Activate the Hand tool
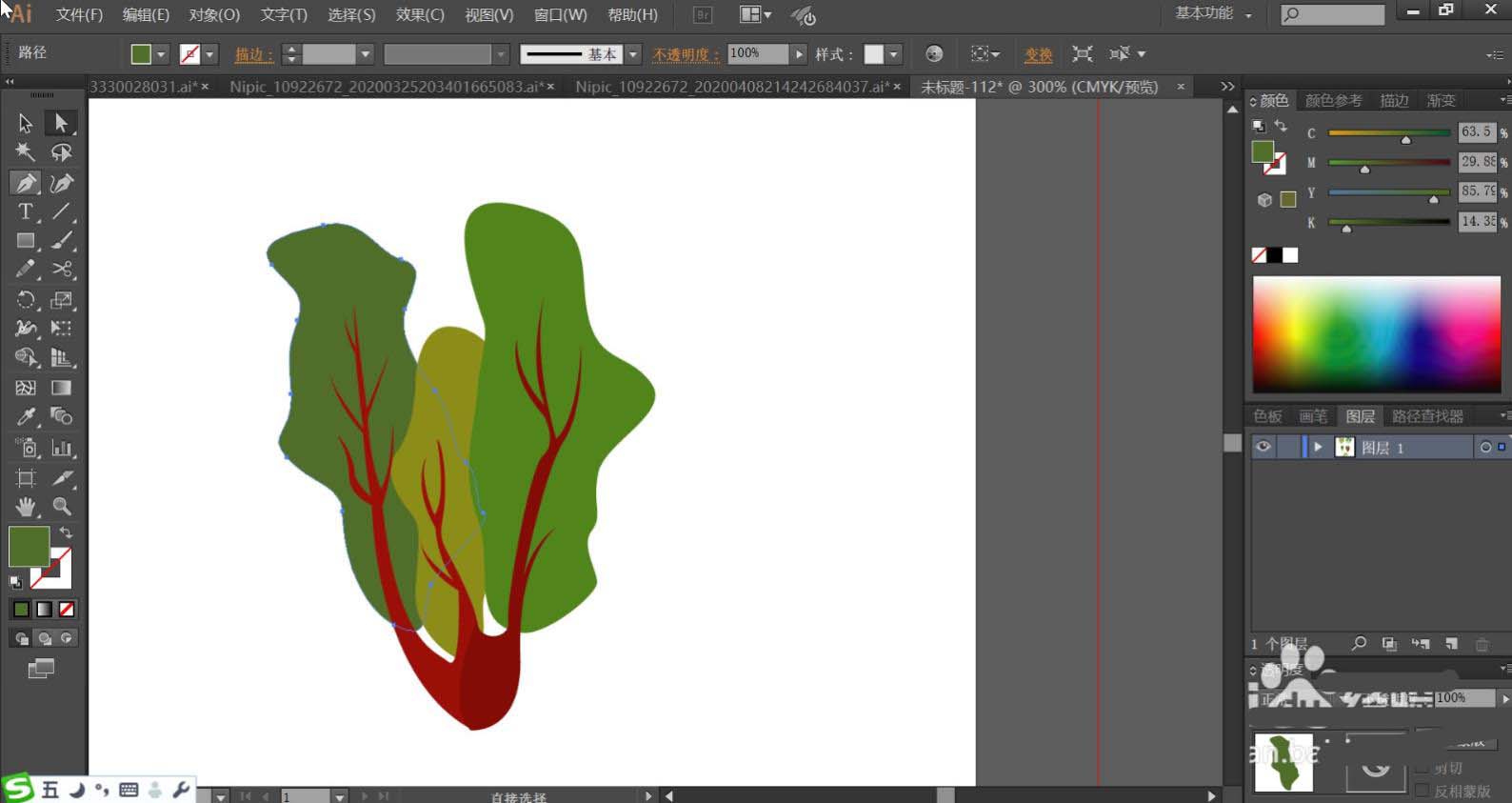 (26, 507)
